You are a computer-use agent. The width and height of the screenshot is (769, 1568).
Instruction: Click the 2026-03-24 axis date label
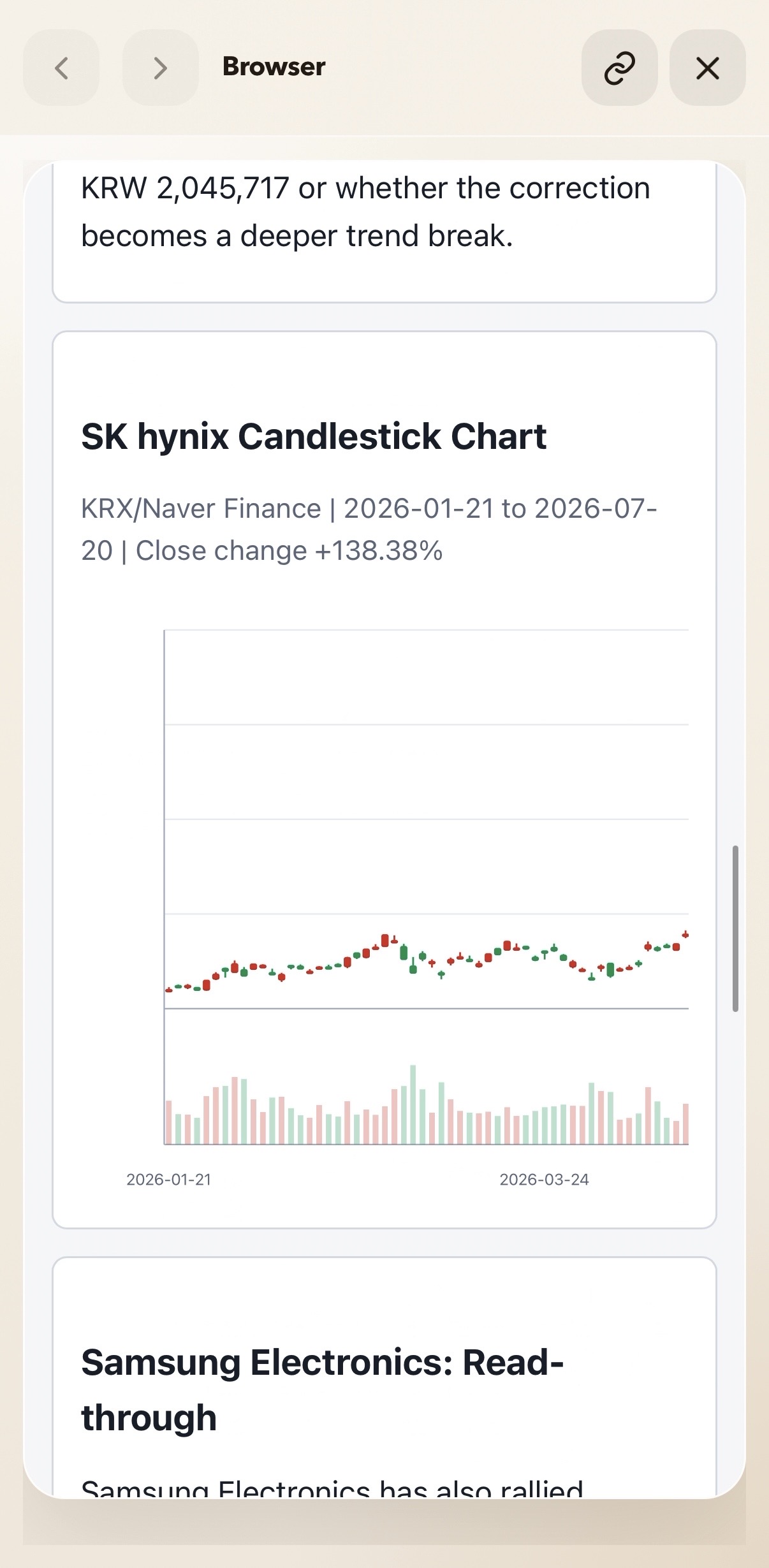click(544, 1180)
